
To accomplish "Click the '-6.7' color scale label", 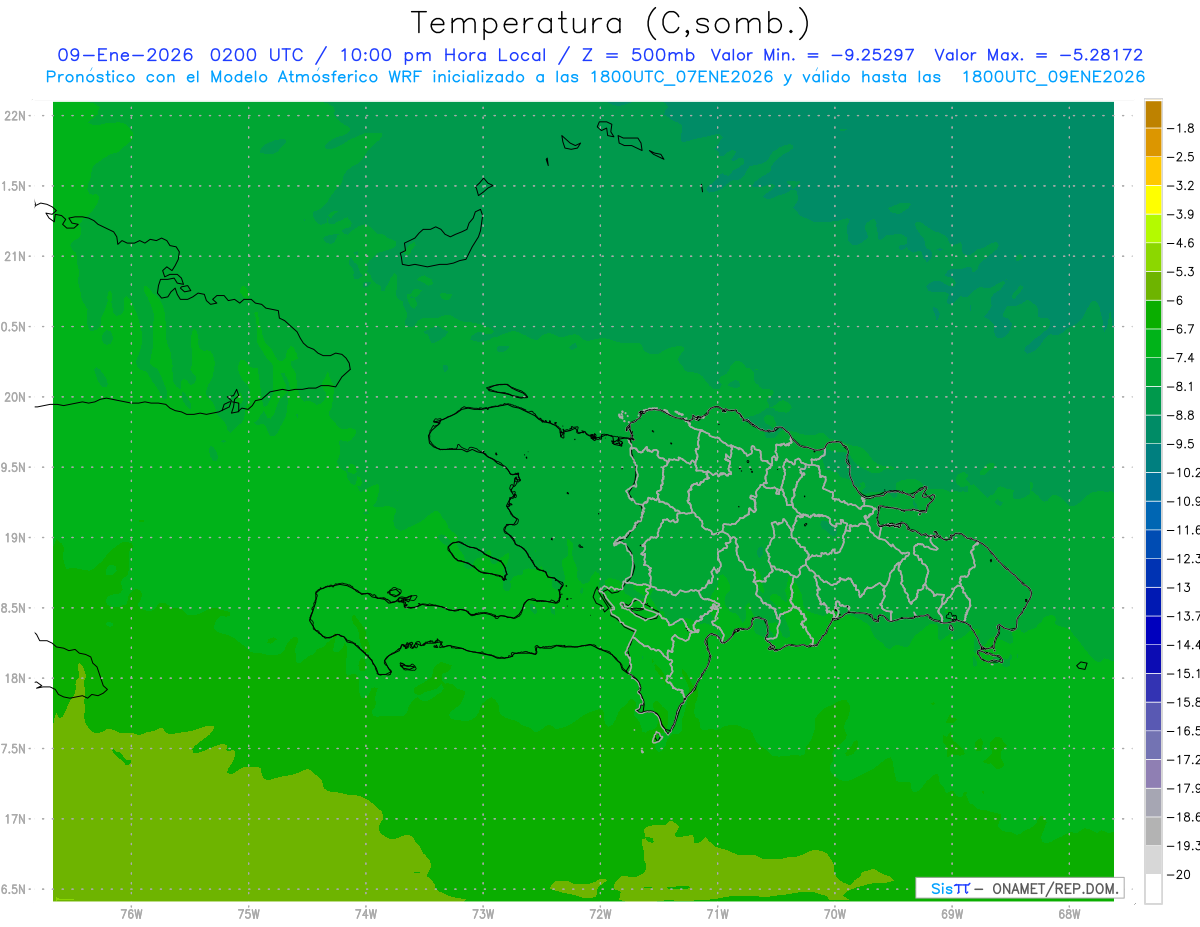I will 1182,329.
